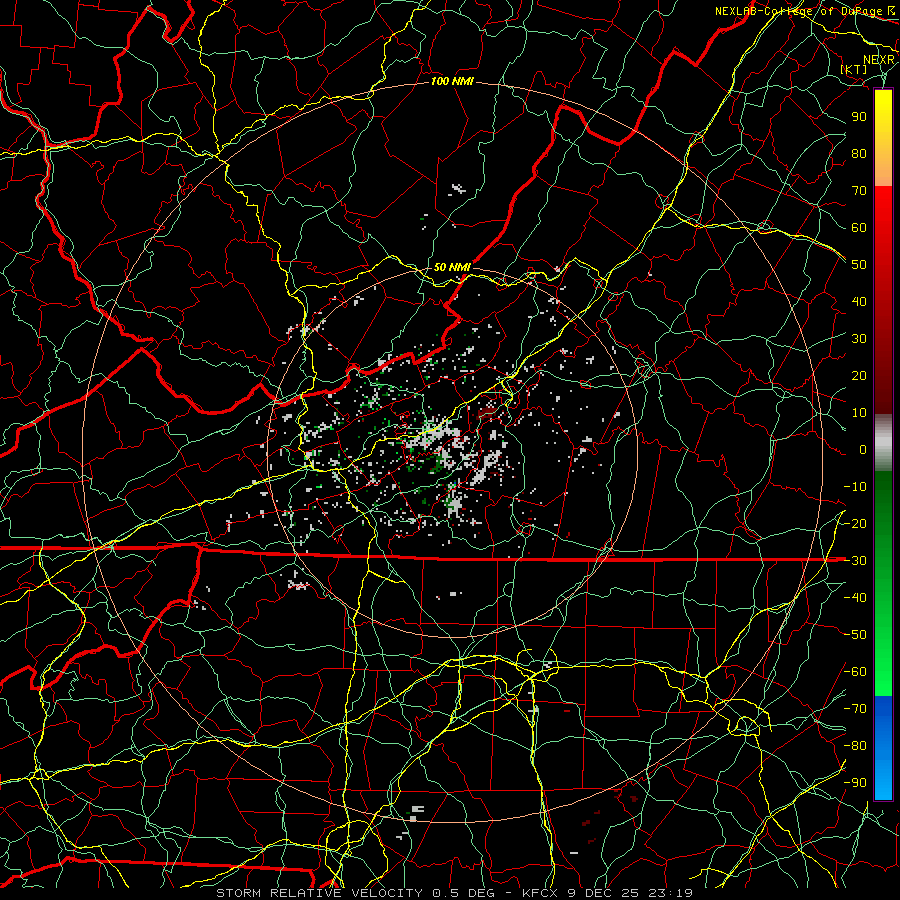
Task: Pick the orange 70–80 knot color bar segment
Action: tap(883, 169)
